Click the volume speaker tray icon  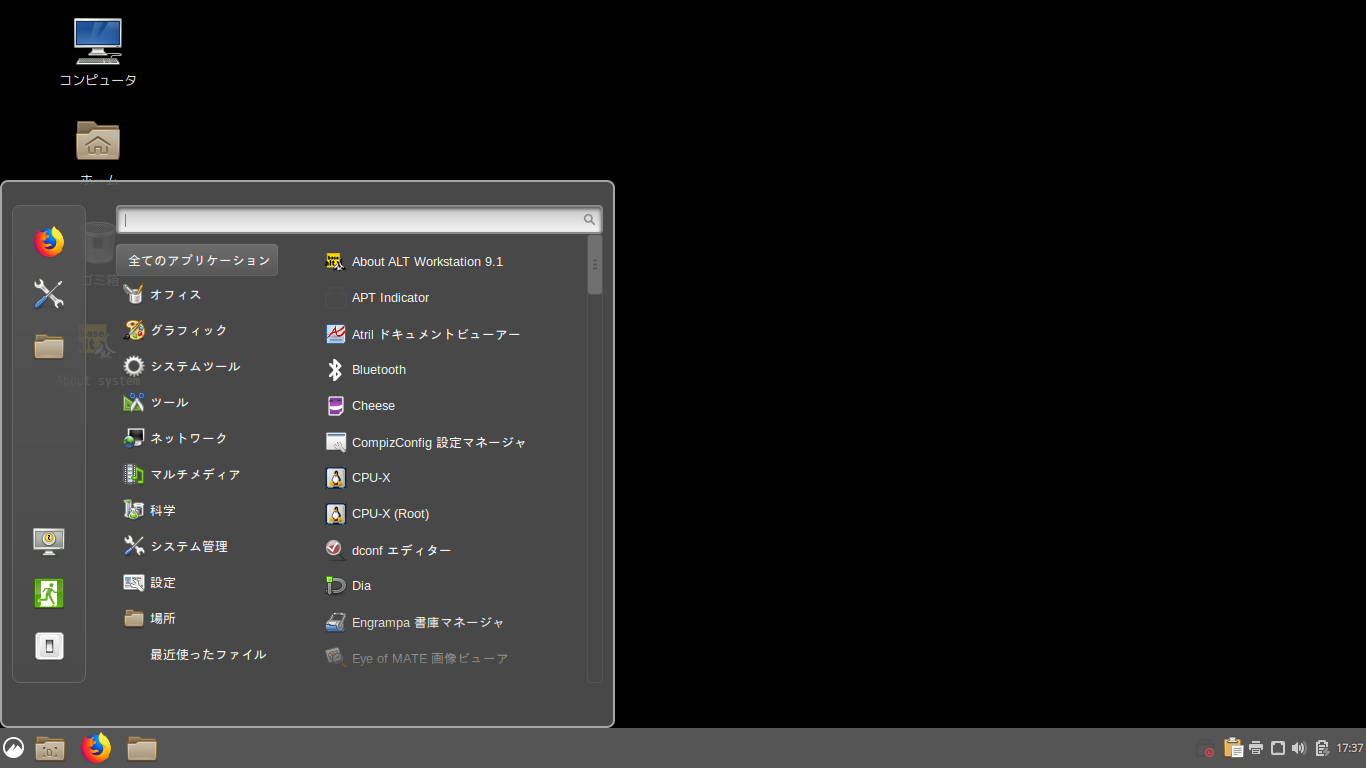tap(1299, 748)
